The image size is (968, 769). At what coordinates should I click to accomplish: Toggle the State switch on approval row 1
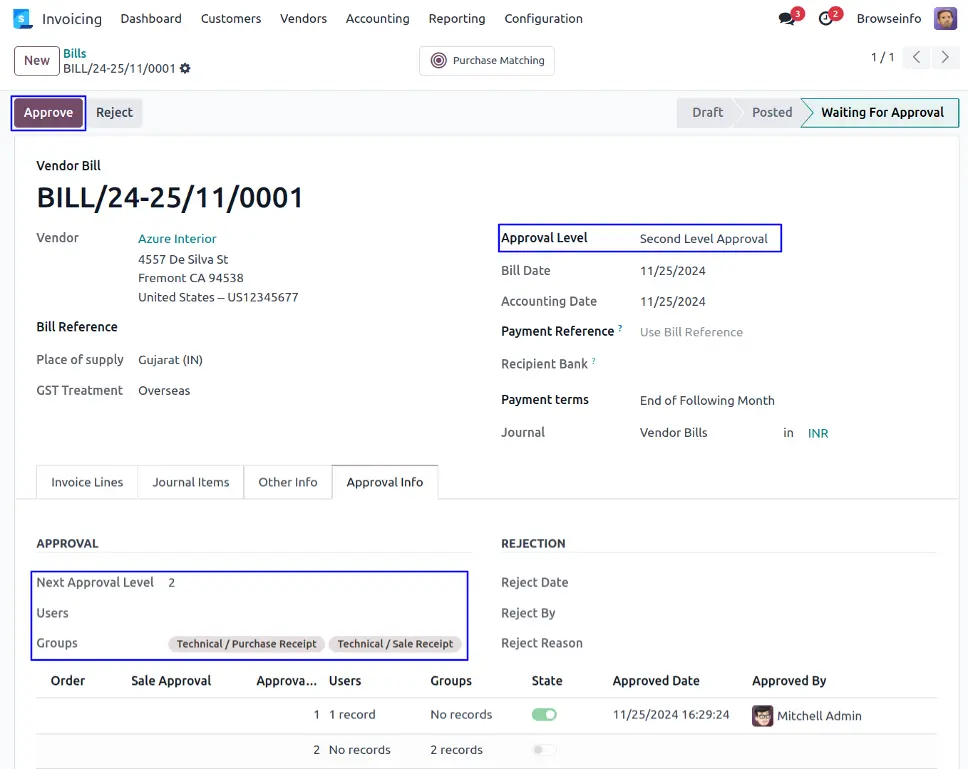point(544,715)
